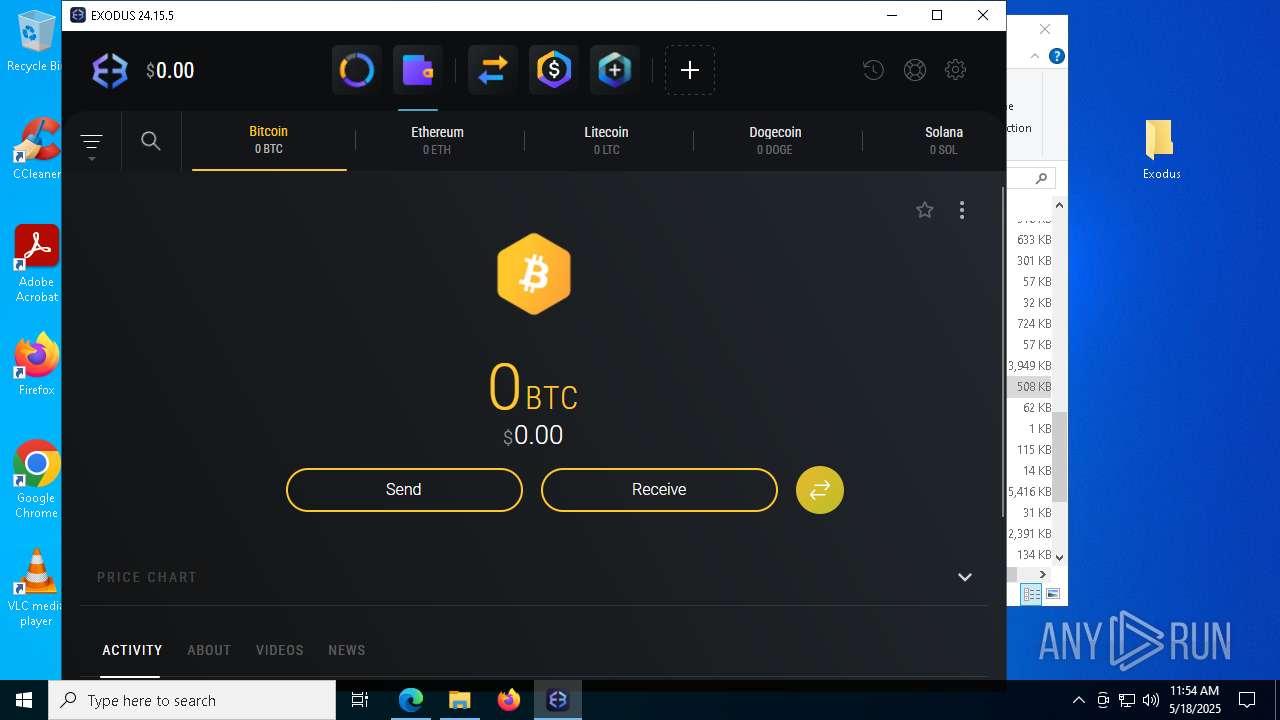Show hidden system tray icons
This screenshot has height=720, width=1280.
pyautogui.click(x=1079, y=700)
